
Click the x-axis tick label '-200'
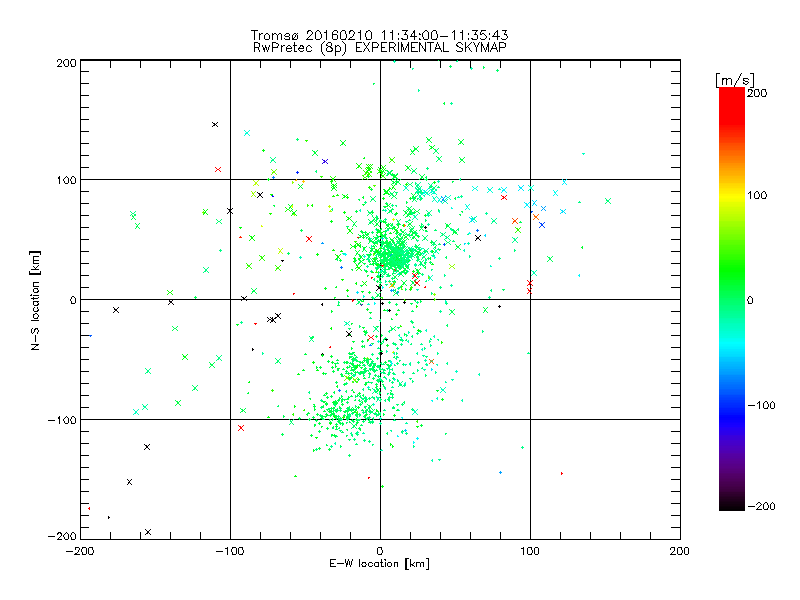tap(80, 551)
